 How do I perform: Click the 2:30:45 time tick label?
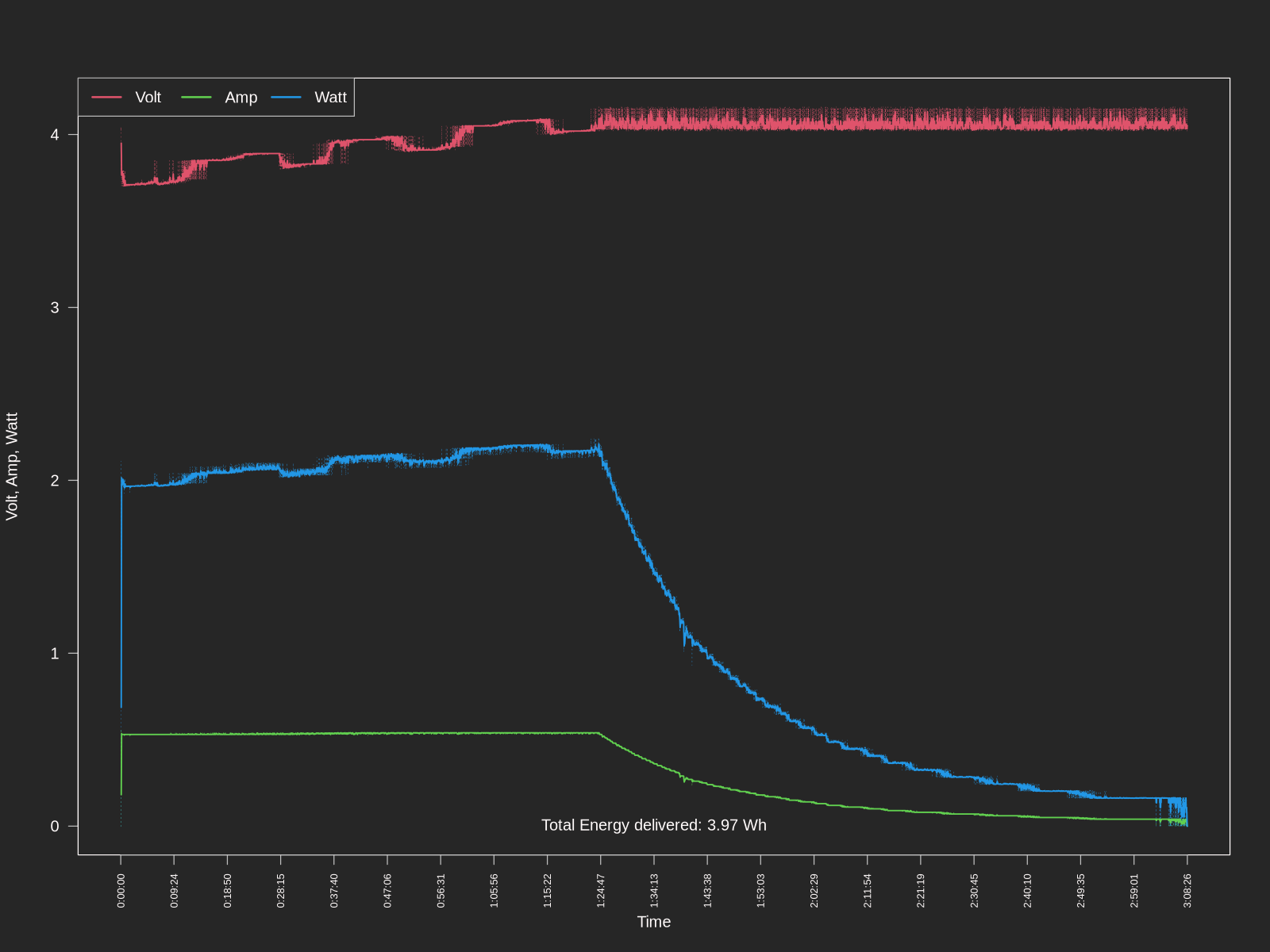pyautogui.click(x=975, y=891)
